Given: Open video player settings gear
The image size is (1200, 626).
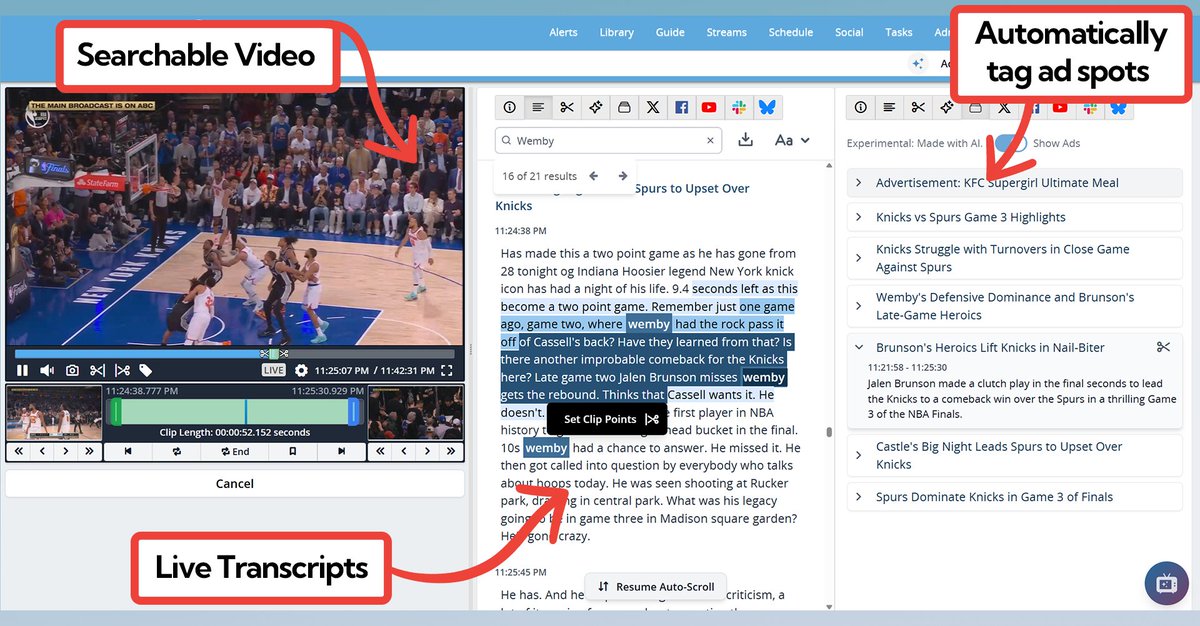Looking at the screenshot, I should 301,370.
